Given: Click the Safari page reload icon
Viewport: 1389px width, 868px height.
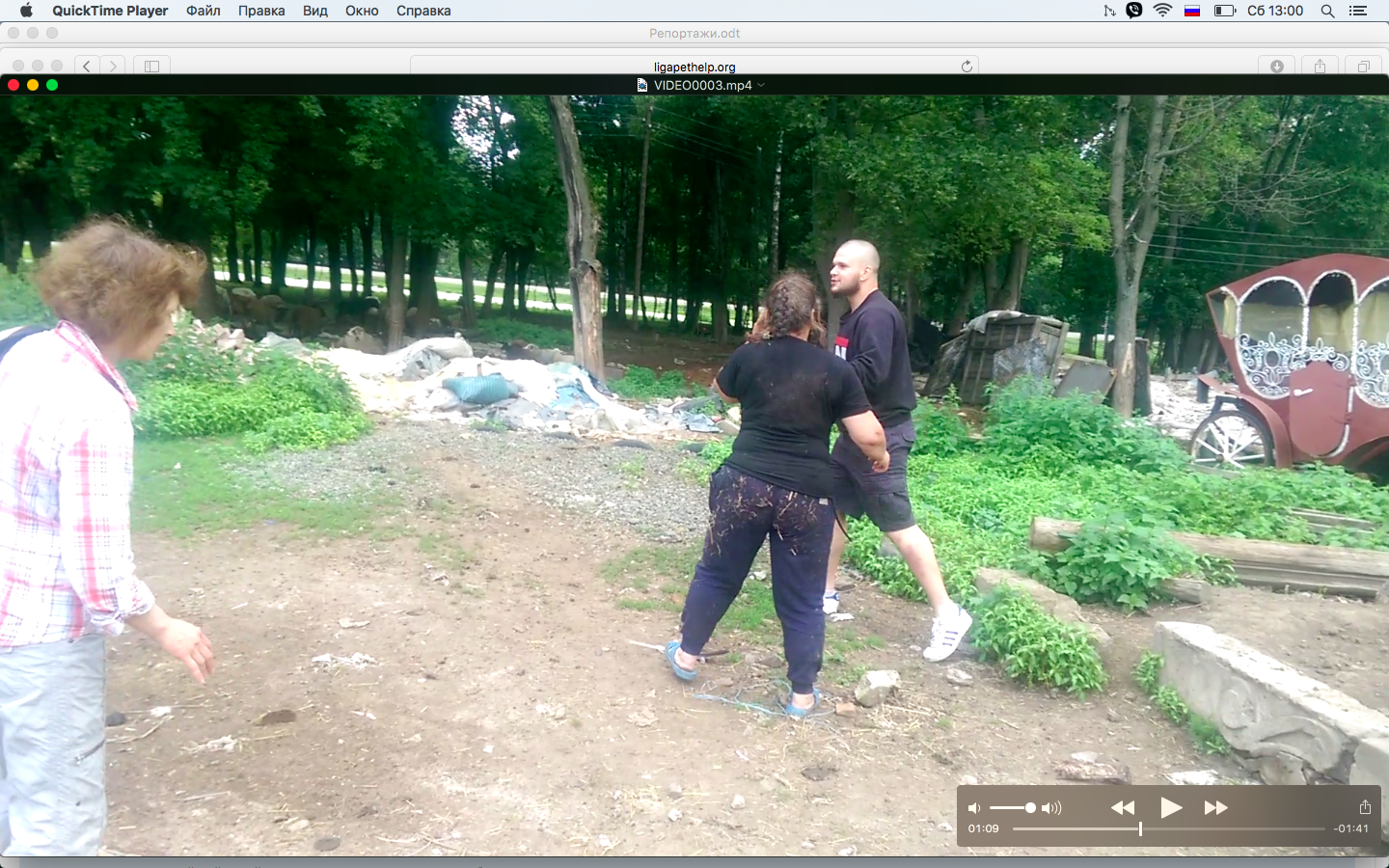Looking at the screenshot, I should (x=967, y=67).
